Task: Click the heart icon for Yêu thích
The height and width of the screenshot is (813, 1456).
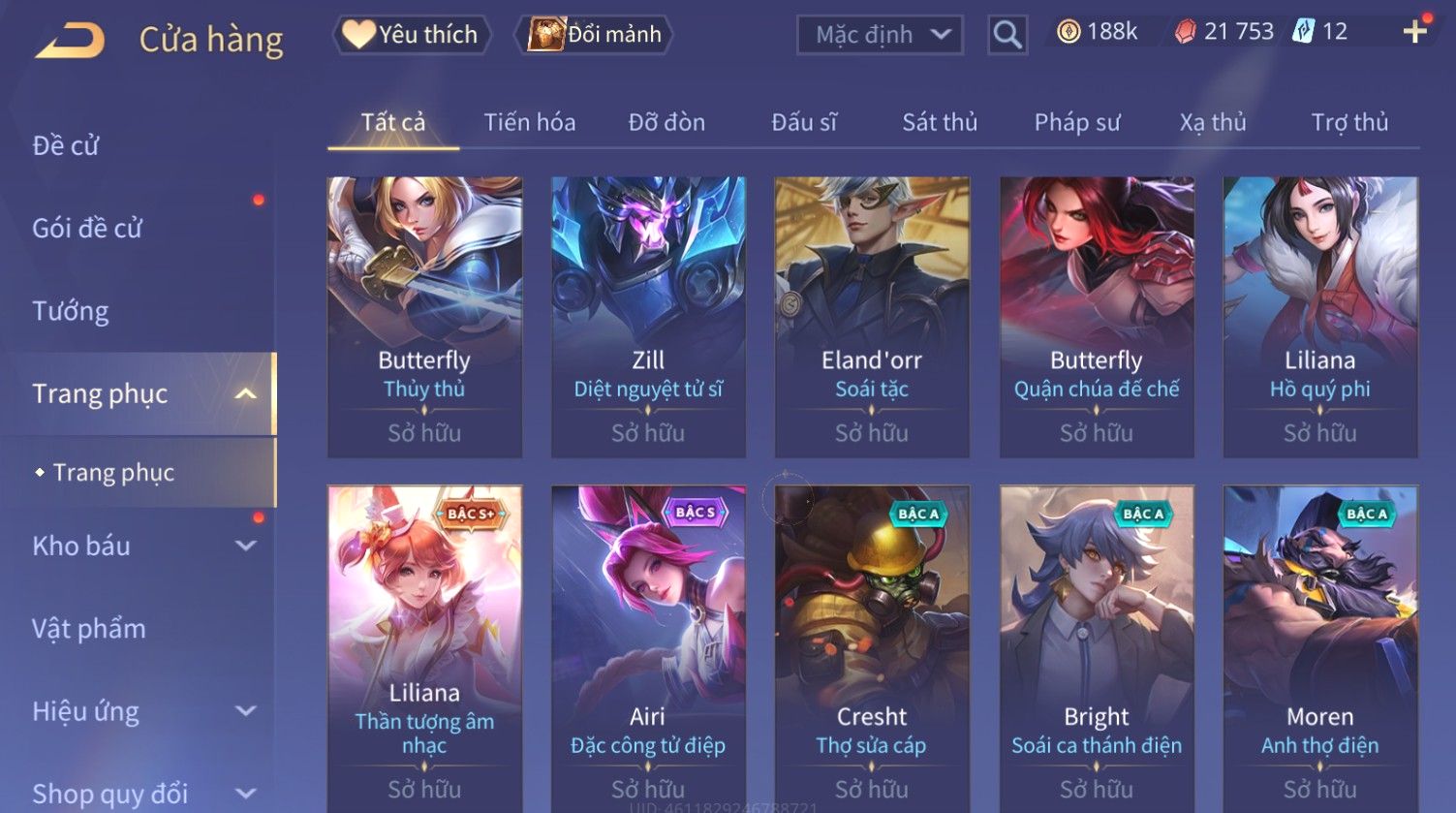Action: tap(358, 34)
